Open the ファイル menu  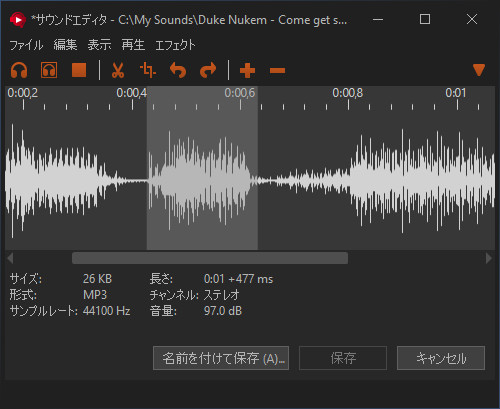click(26, 45)
